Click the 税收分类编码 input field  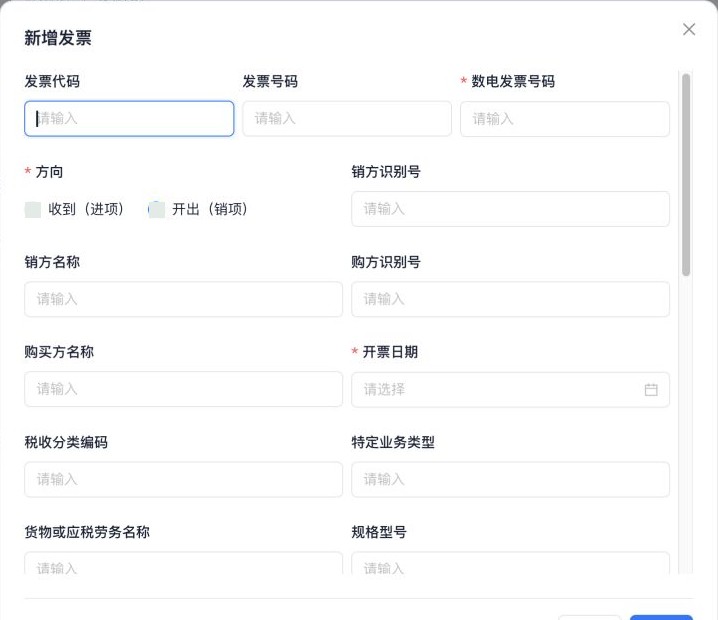coord(183,479)
